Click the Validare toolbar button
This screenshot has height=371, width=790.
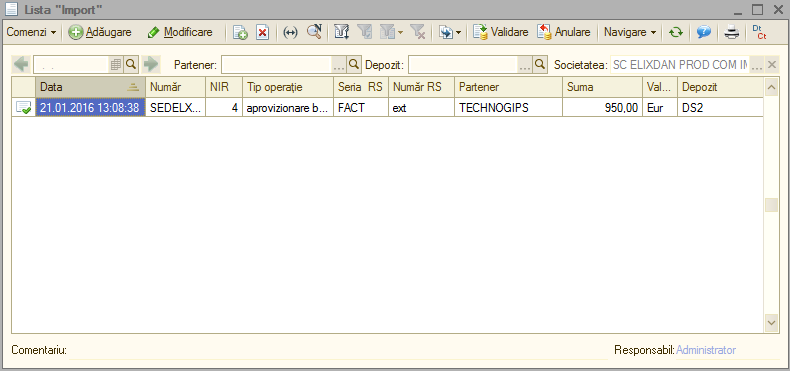coord(501,32)
